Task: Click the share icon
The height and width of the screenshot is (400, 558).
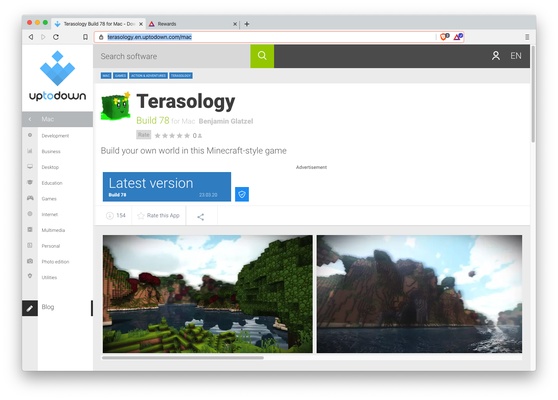Action: click(x=201, y=217)
